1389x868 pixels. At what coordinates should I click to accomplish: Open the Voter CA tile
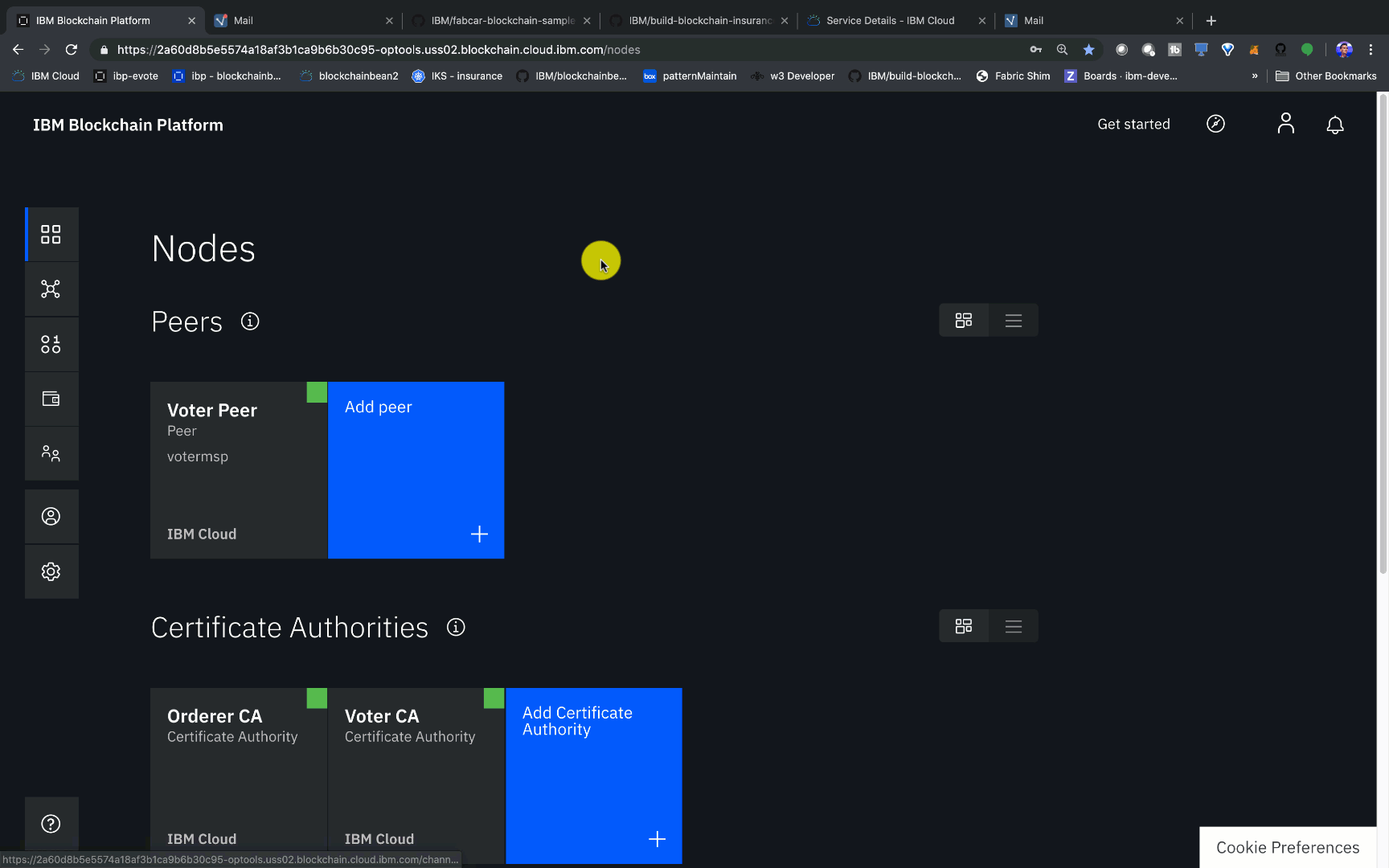click(416, 776)
